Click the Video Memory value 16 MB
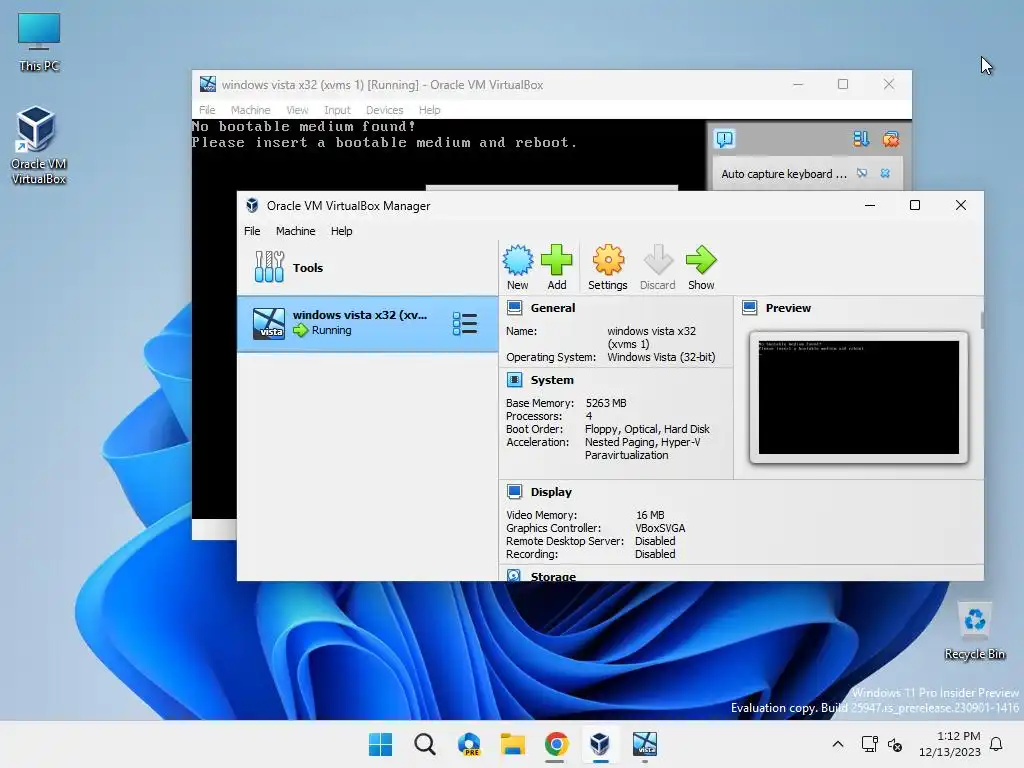This screenshot has height=768, width=1024. 650,515
